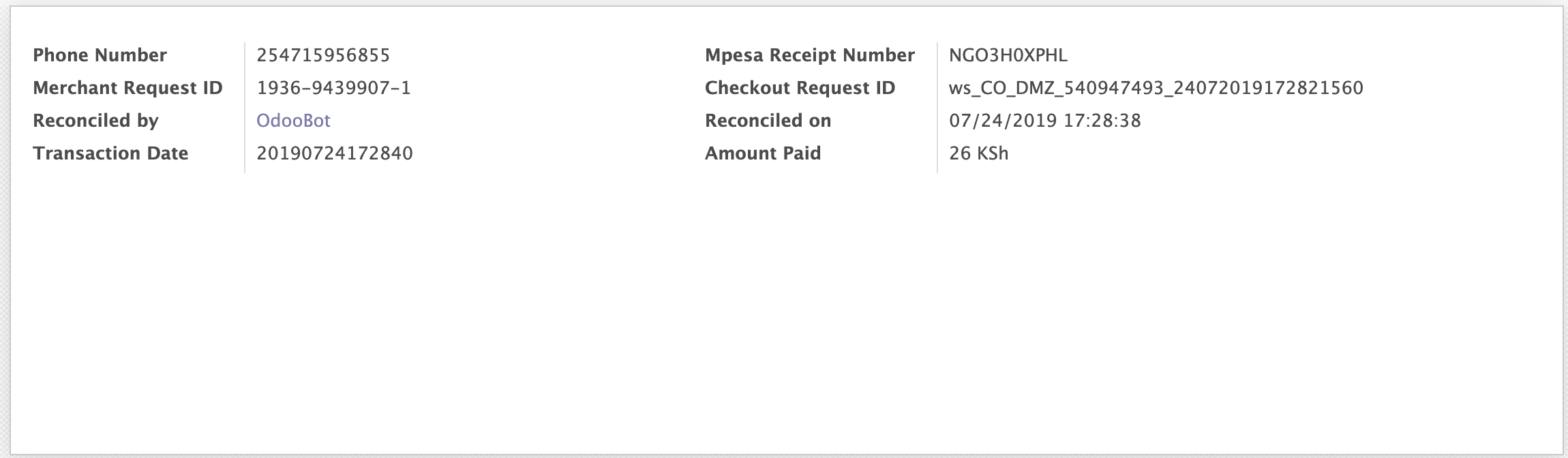Click the Checkout Request ID label
This screenshot has height=458, width=1568.
[x=800, y=88]
